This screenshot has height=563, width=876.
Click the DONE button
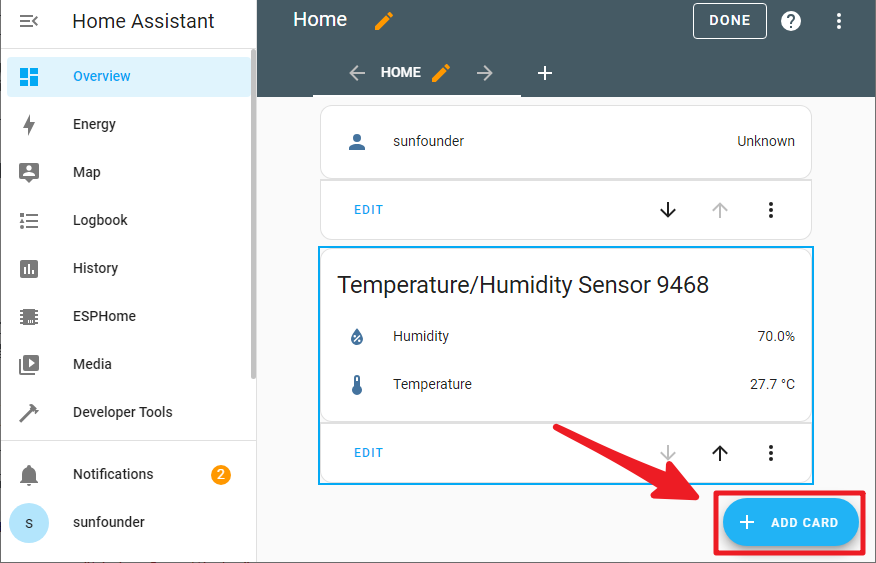pyautogui.click(x=730, y=21)
